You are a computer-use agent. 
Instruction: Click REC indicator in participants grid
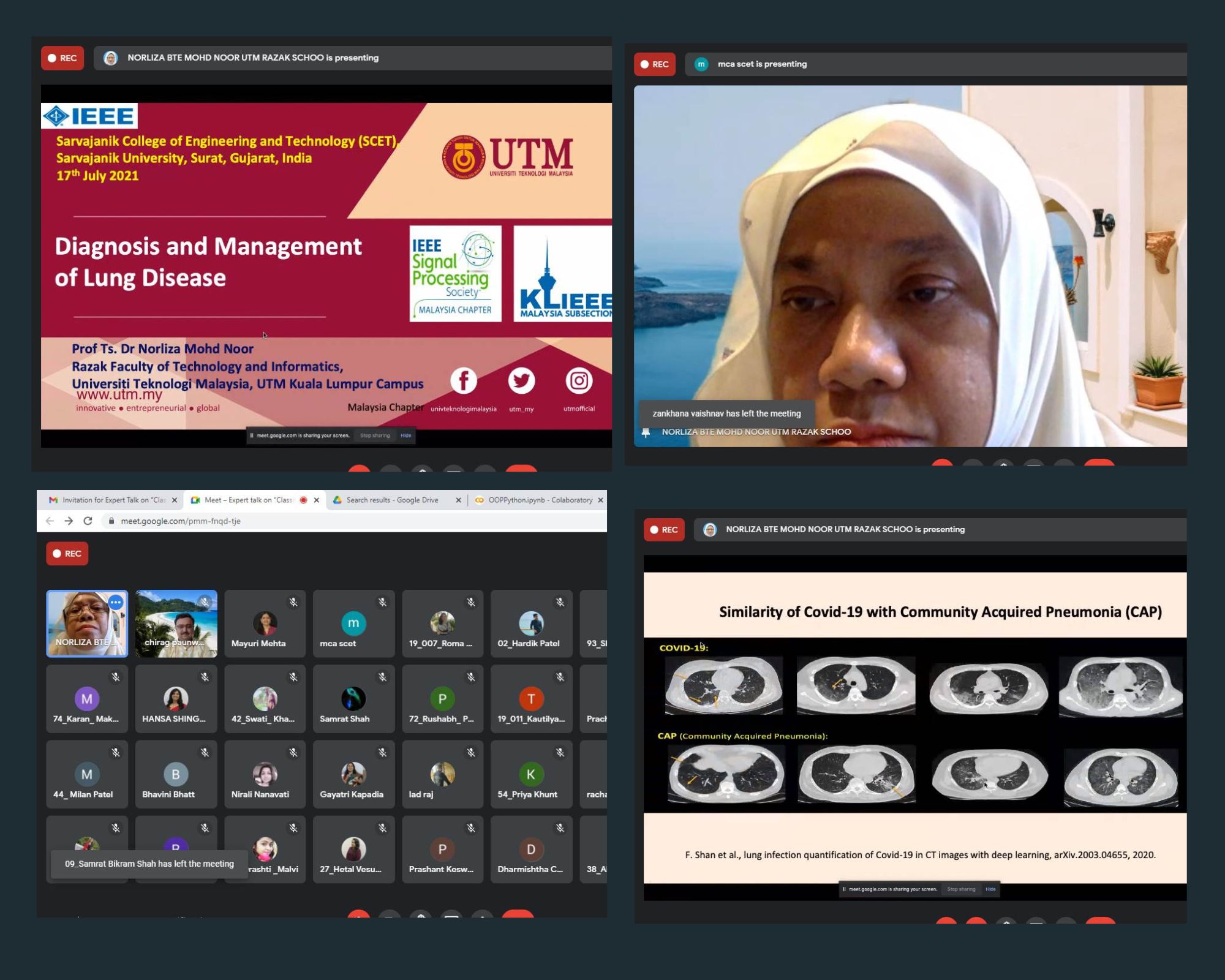67,554
